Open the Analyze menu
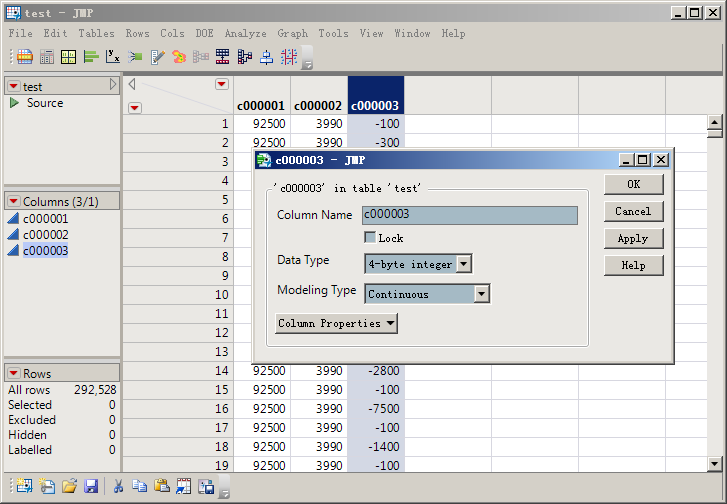 pyautogui.click(x=245, y=33)
